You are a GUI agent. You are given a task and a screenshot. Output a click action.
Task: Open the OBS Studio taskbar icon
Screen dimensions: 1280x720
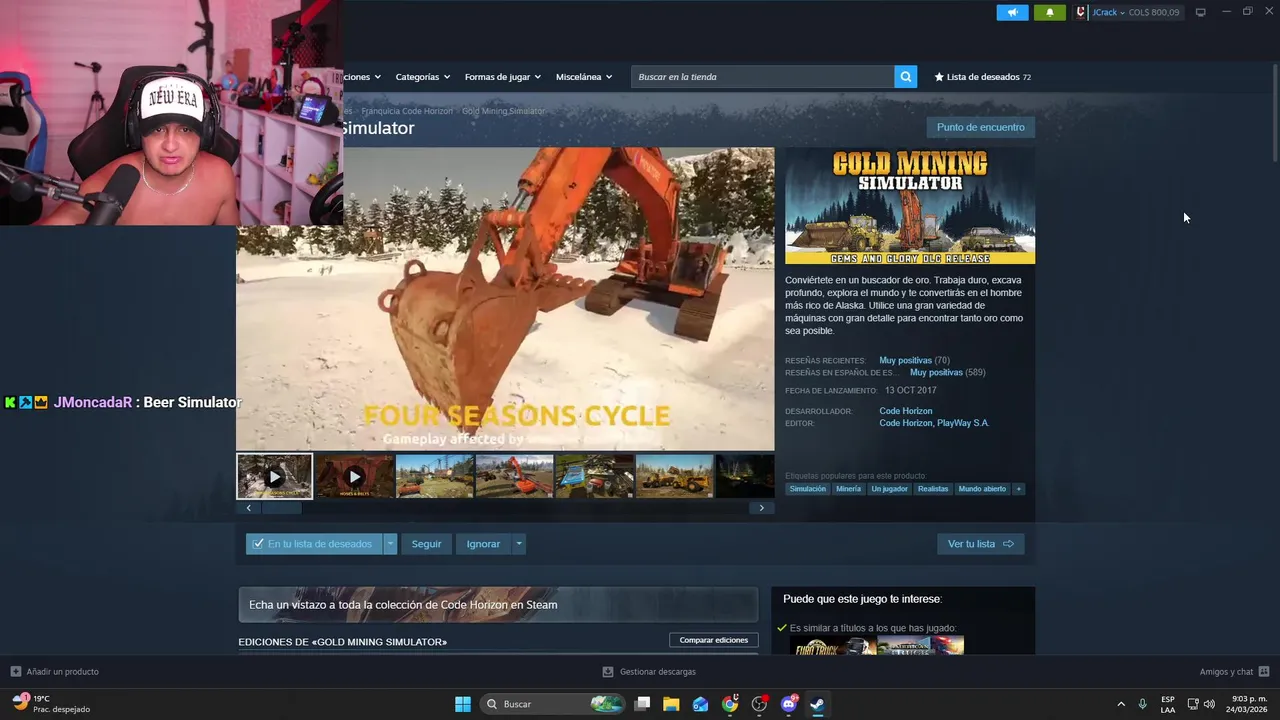[x=759, y=704]
